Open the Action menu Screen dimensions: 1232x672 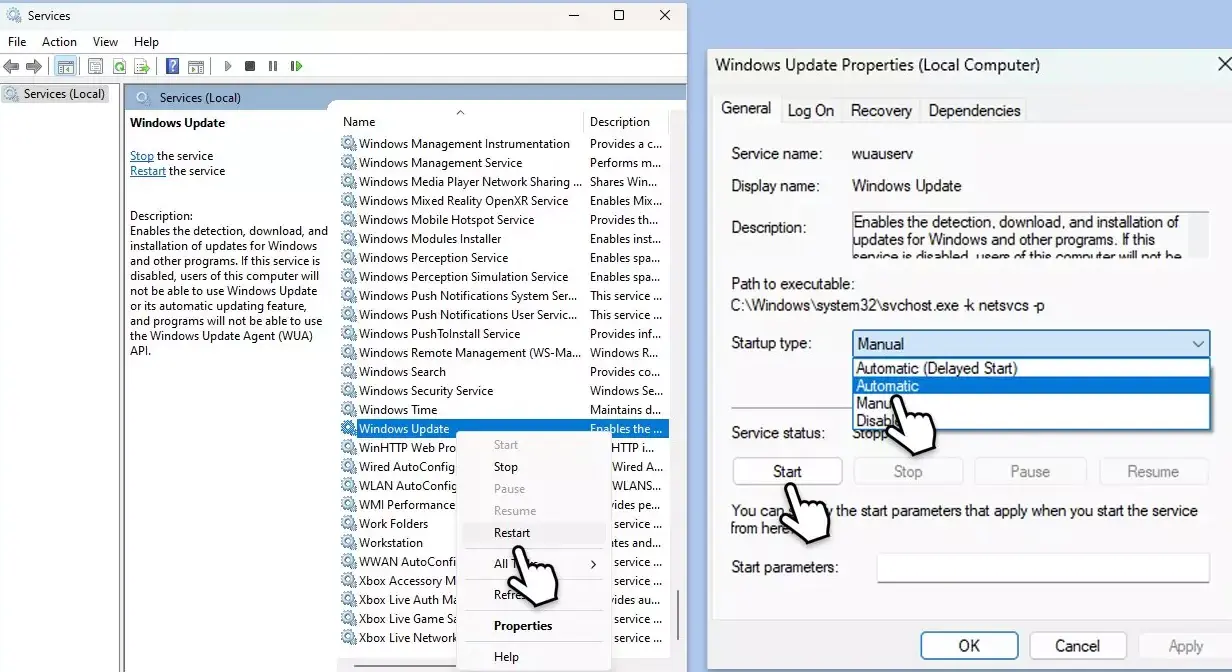point(59,42)
